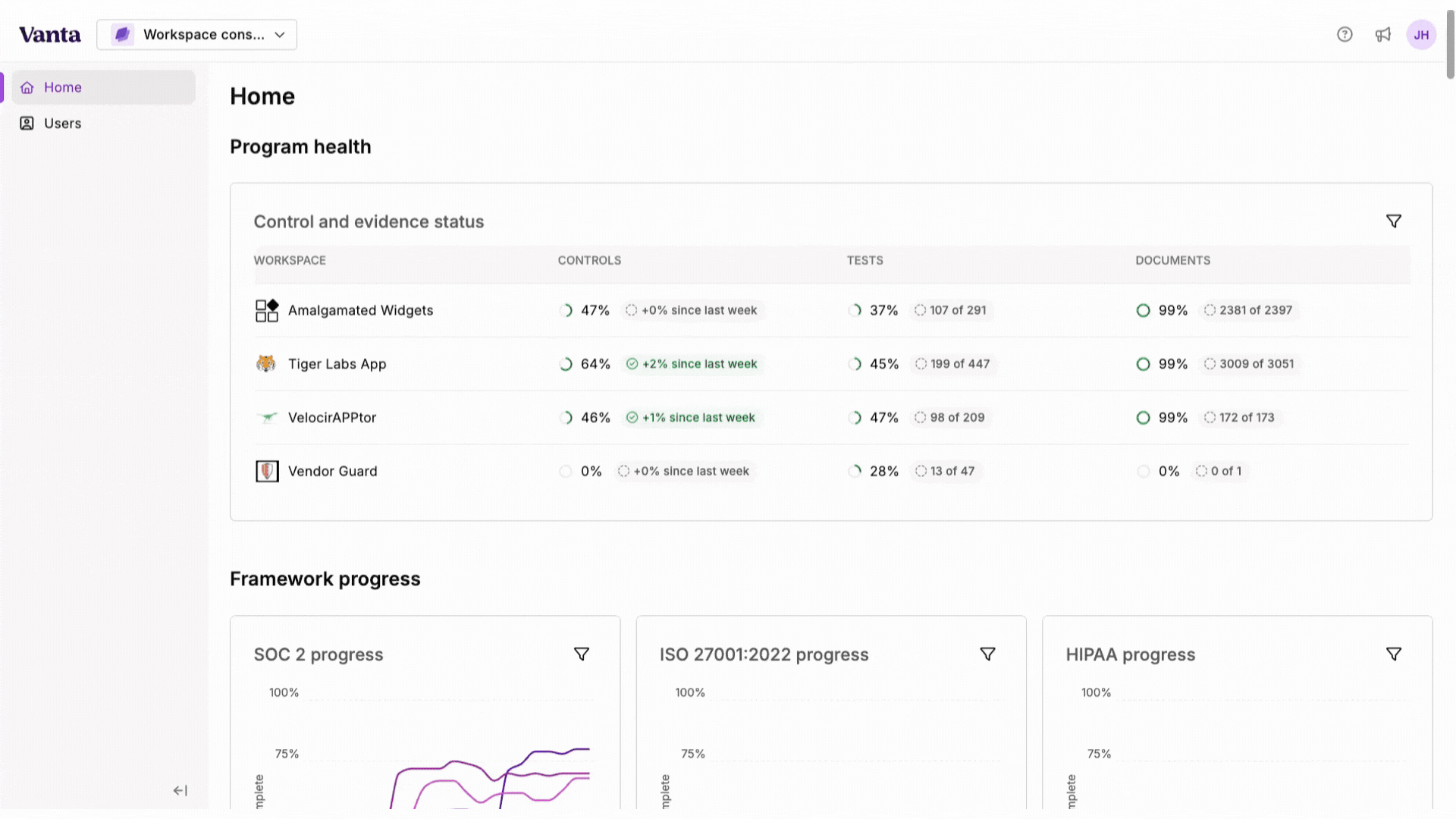Click the TESTS column header
Image resolution: width=1456 pixels, height=819 pixels.
pyautogui.click(x=864, y=260)
